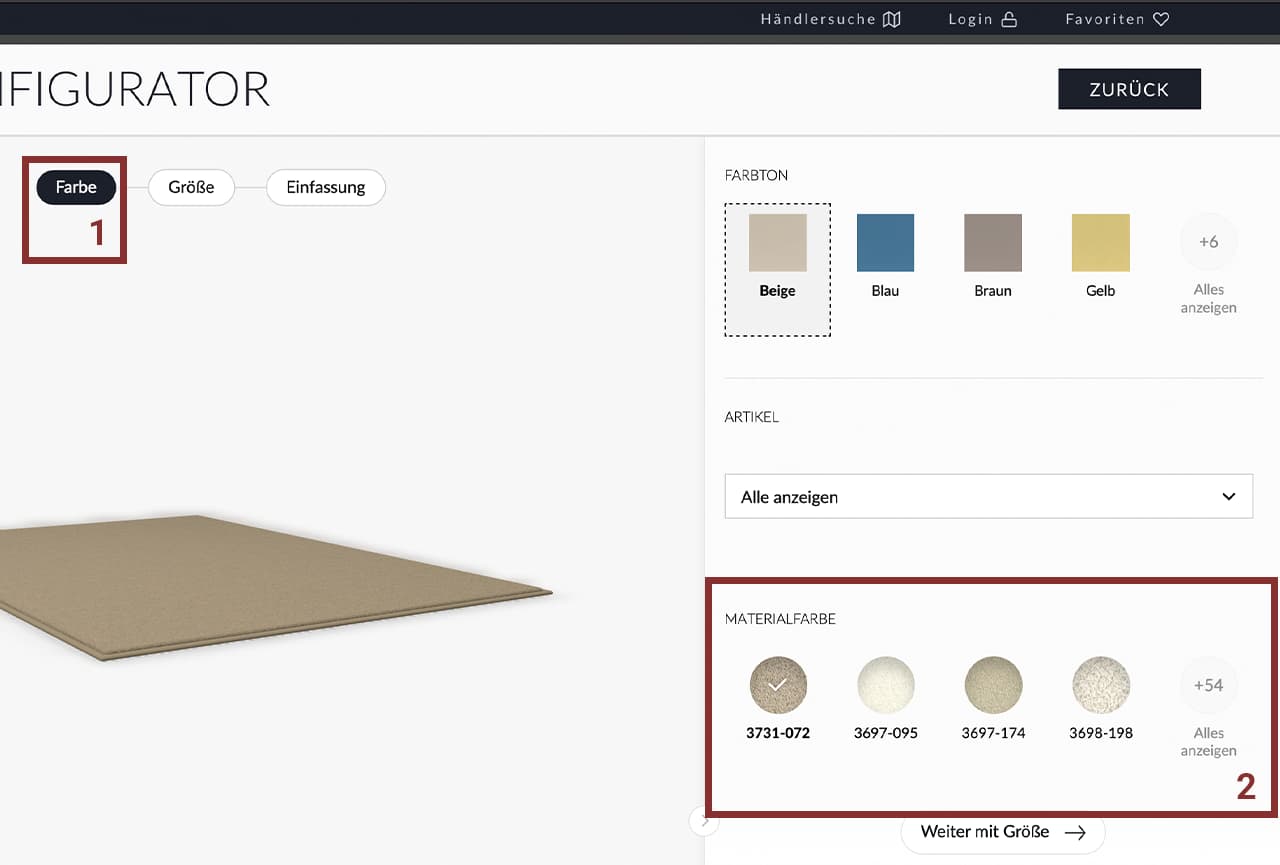Collapse the side panel with the chevron handle
The width and height of the screenshot is (1280, 865).
pyautogui.click(x=704, y=821)
